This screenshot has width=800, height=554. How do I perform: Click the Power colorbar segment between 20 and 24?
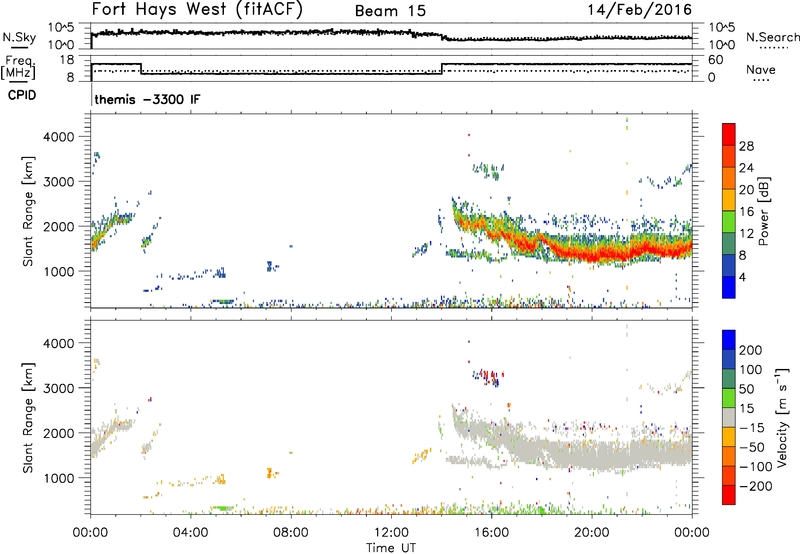pos(729,178)
